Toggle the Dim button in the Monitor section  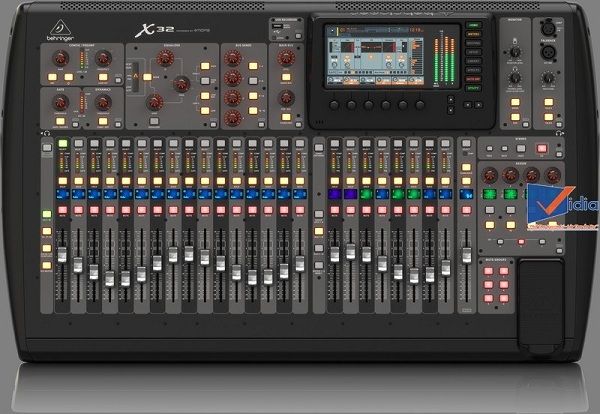coord(515,117)
